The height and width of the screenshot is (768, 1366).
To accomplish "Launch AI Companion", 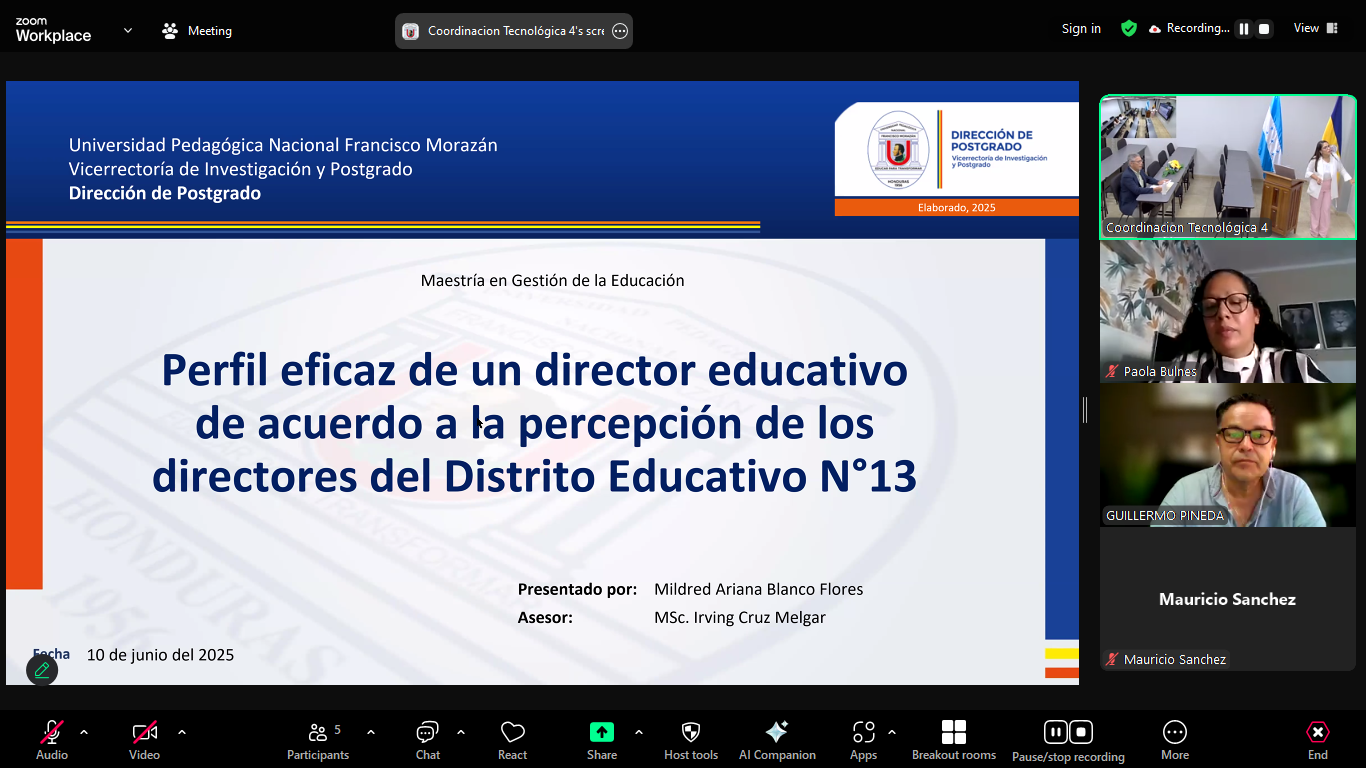I will point(777,740).
